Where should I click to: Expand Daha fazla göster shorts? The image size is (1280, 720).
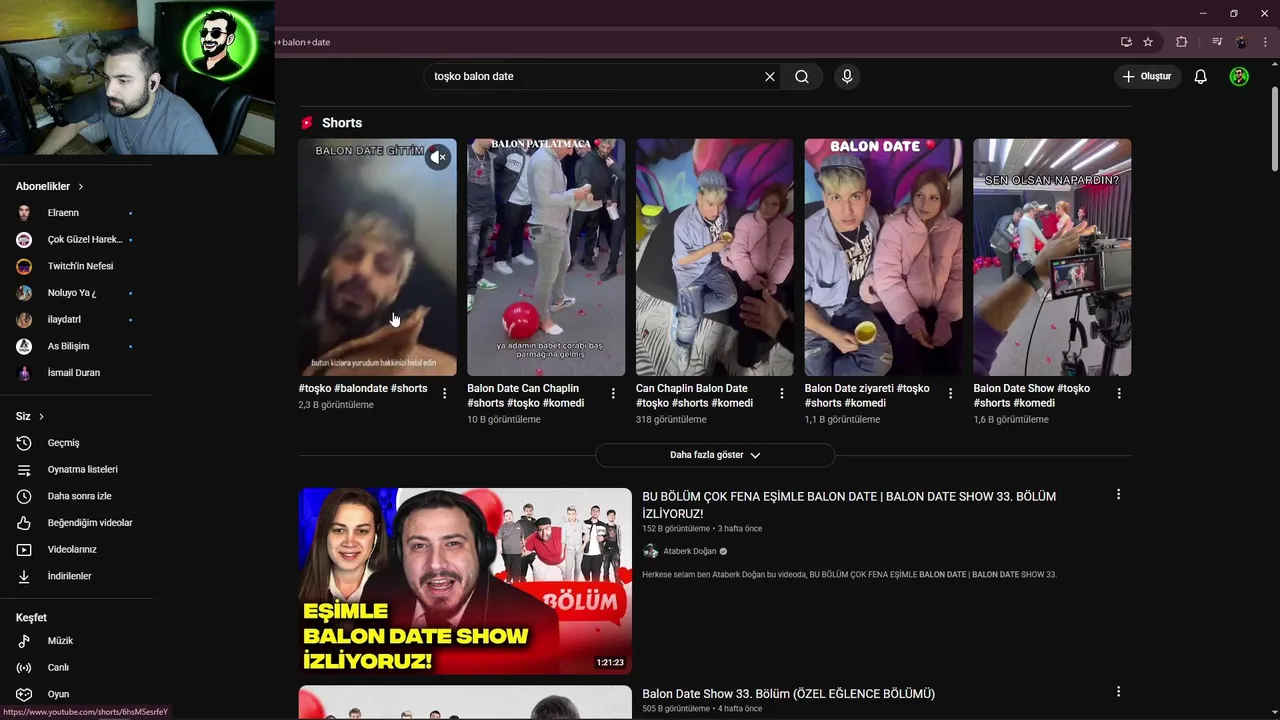pyautogui.click(x=715, y=455)
